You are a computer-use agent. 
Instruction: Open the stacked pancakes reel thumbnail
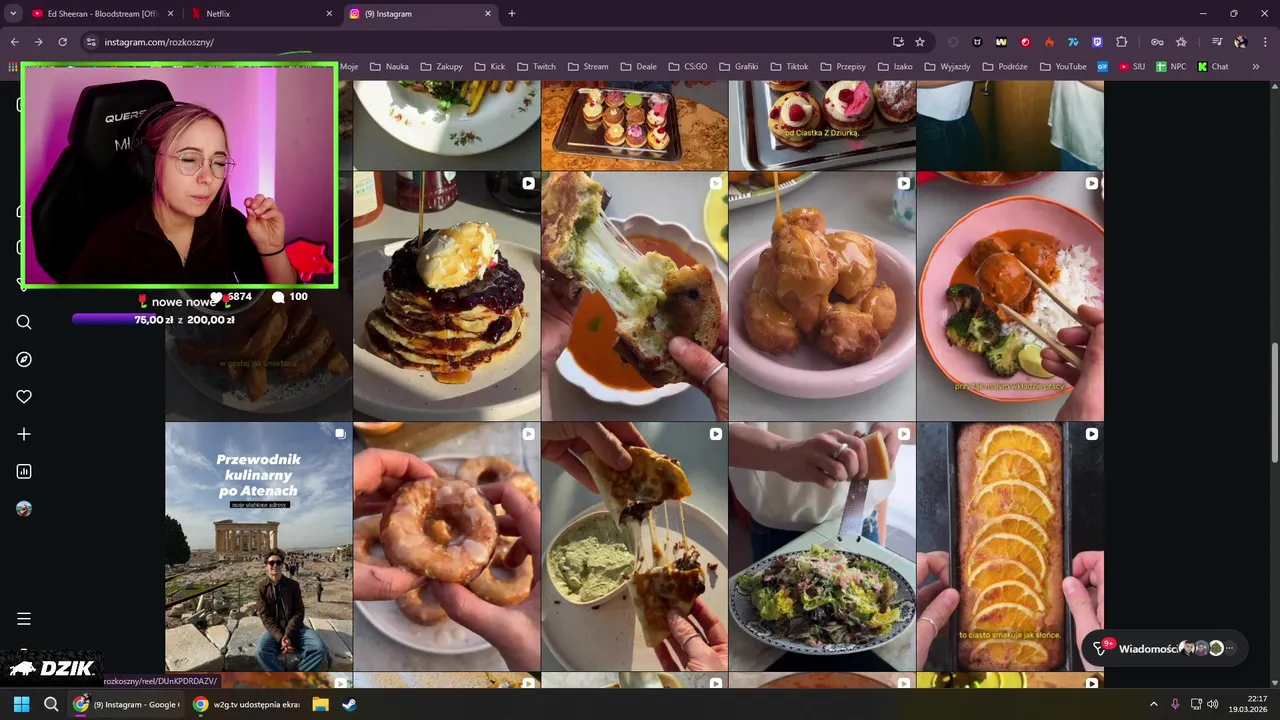click(x=447, y=296)
